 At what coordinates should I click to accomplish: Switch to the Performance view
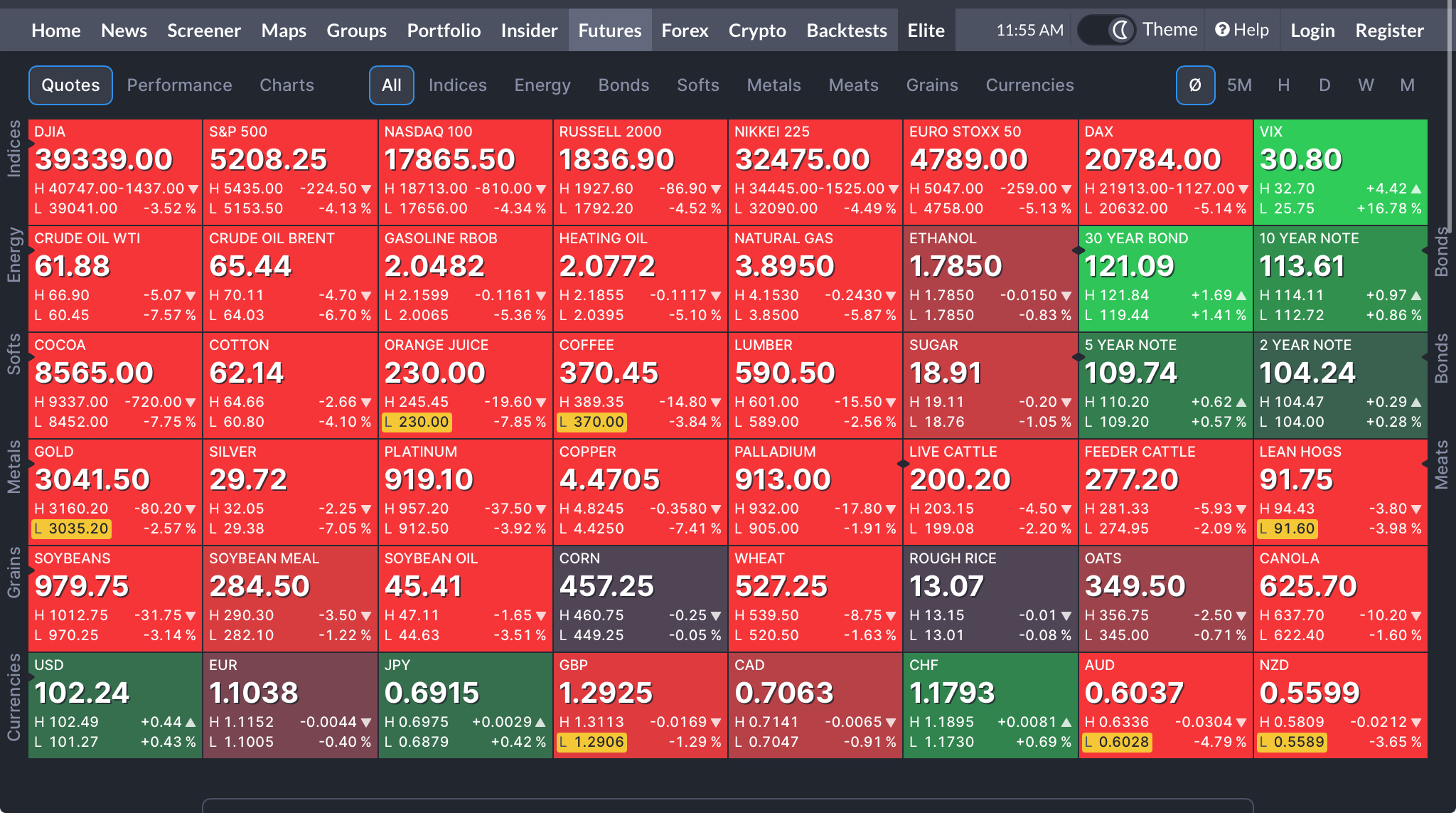point(179,85)
